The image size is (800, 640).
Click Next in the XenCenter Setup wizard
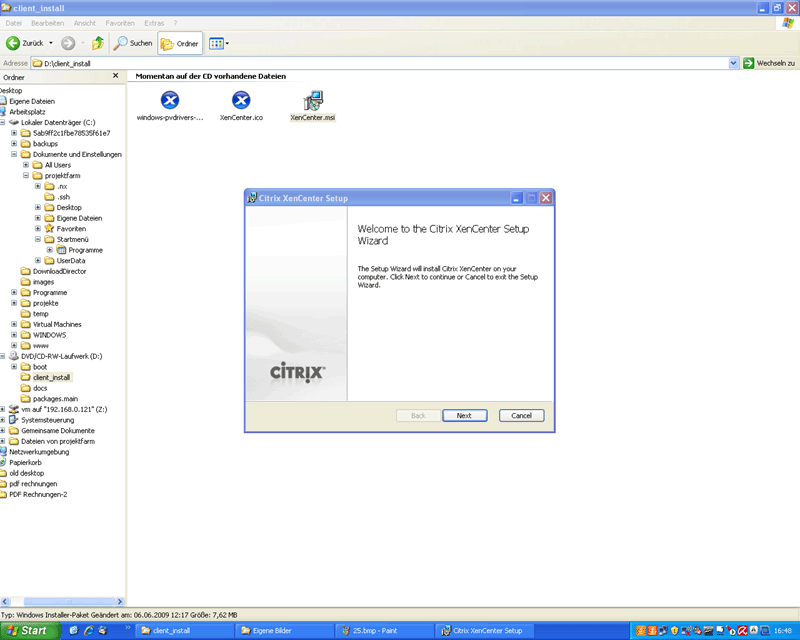tap(464, 415)
